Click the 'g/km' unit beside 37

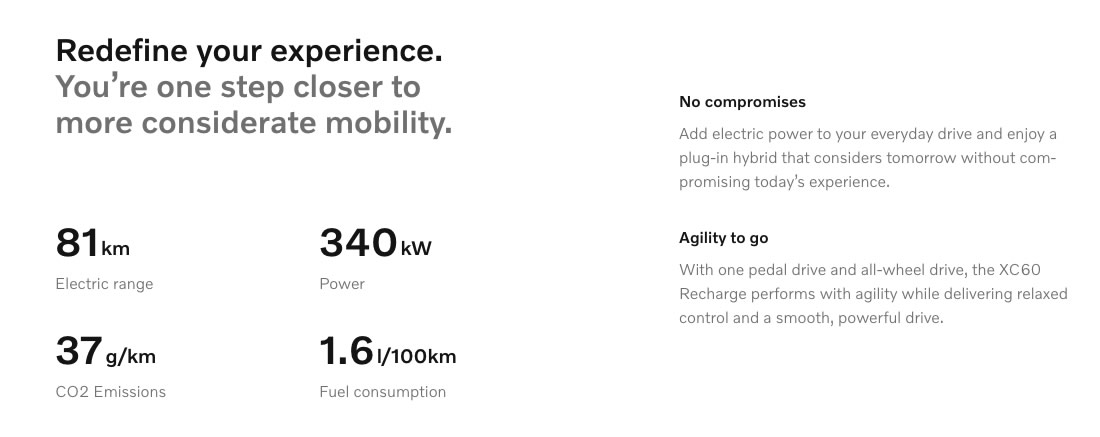(x=130, y=357)
